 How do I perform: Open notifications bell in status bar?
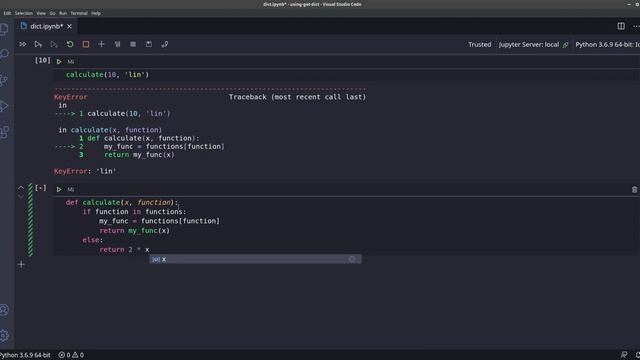[x=638, y=355]
